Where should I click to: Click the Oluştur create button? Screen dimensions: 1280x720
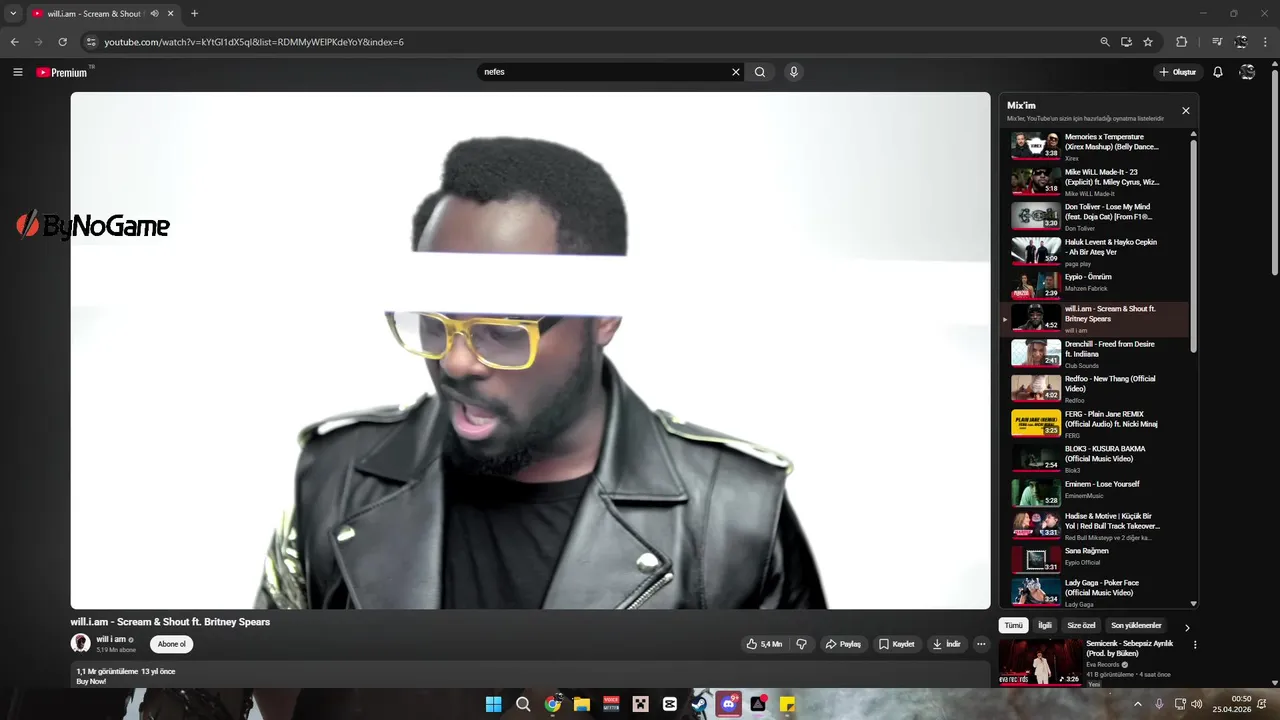(x=1178, y=72)
